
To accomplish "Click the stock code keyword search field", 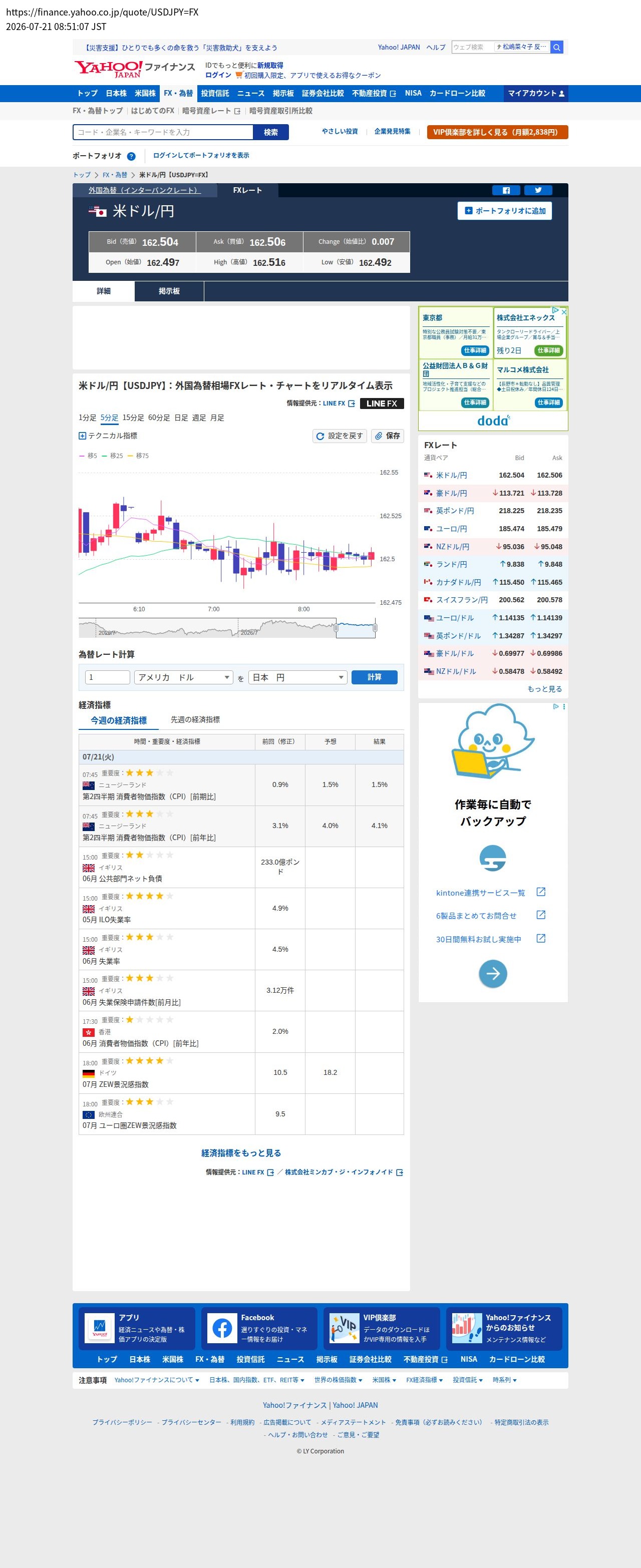I will tap(163, 132).
